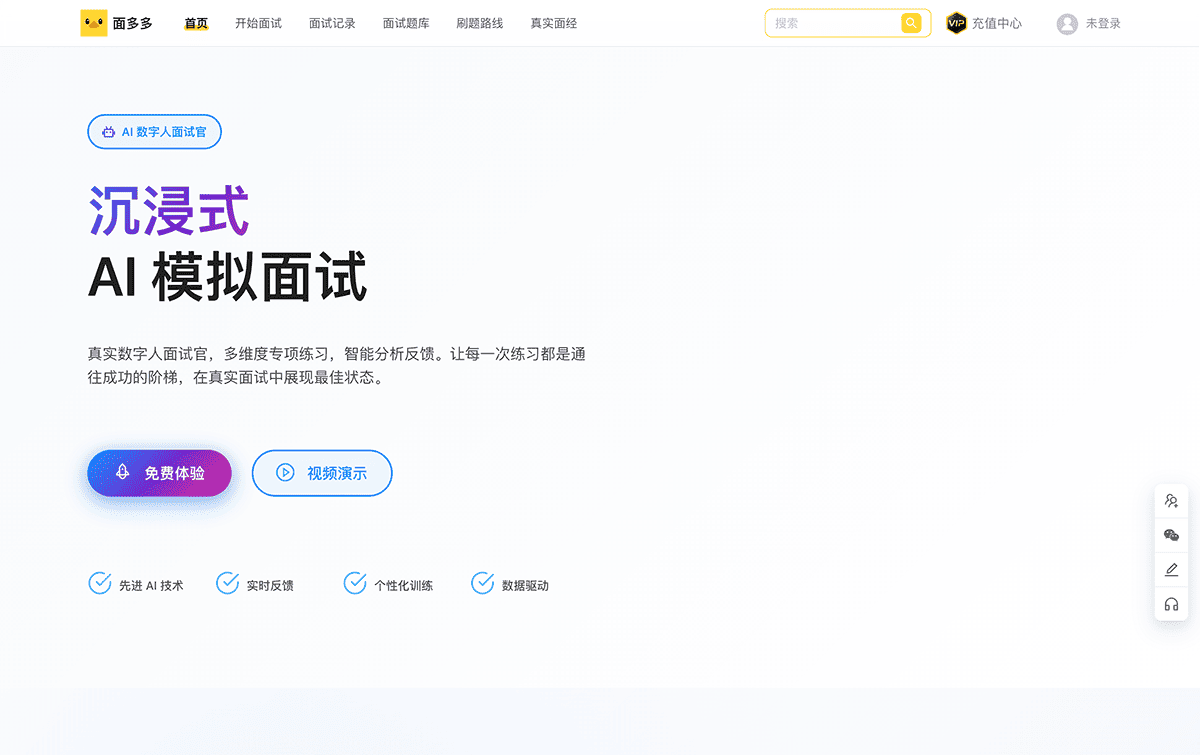Click the gray user avatar icon
The width and height of the screenshot is (1200, 755).
tap(1067, 24)
